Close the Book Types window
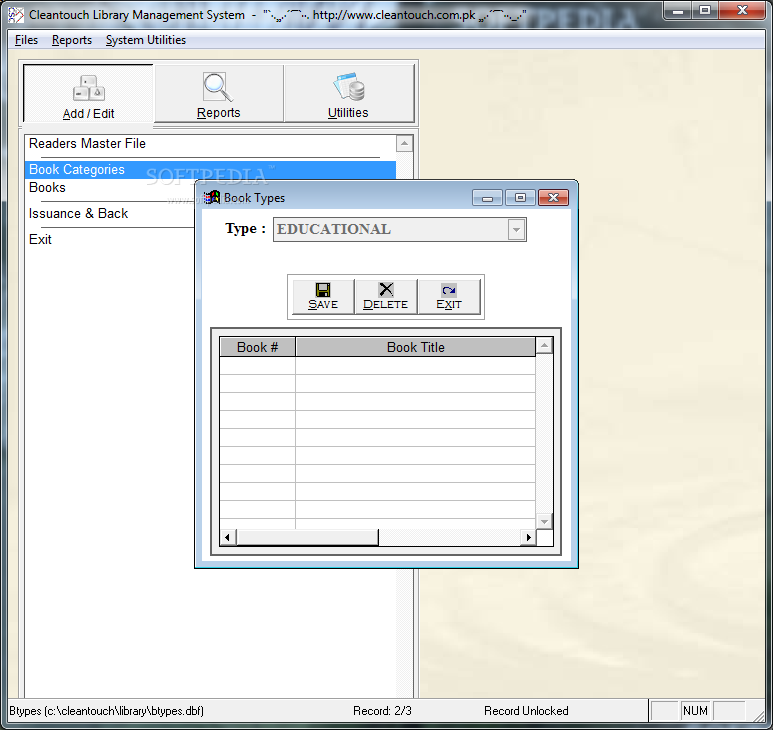 553,198
